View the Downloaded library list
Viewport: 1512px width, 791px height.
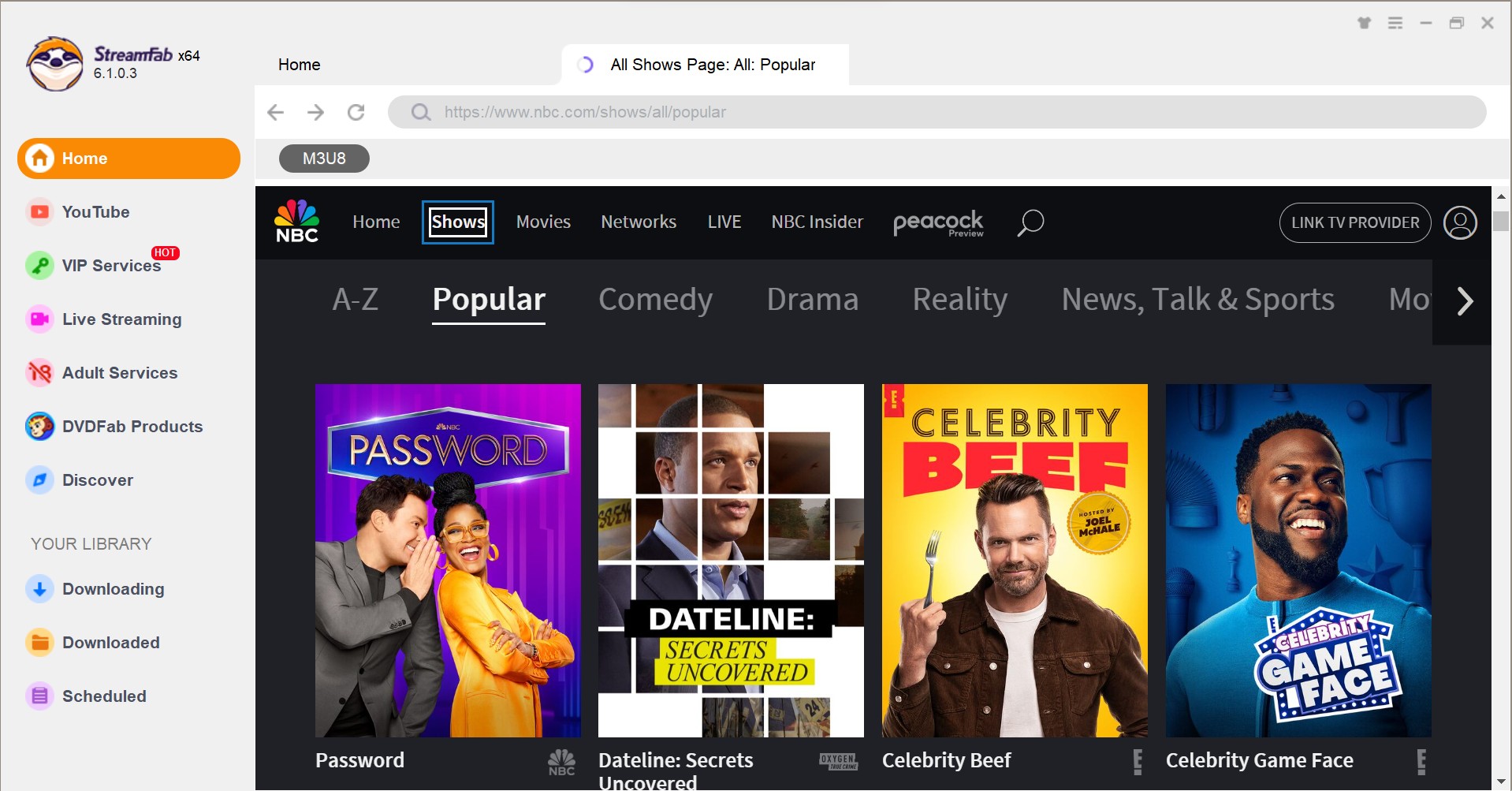(x=92, y=643)
